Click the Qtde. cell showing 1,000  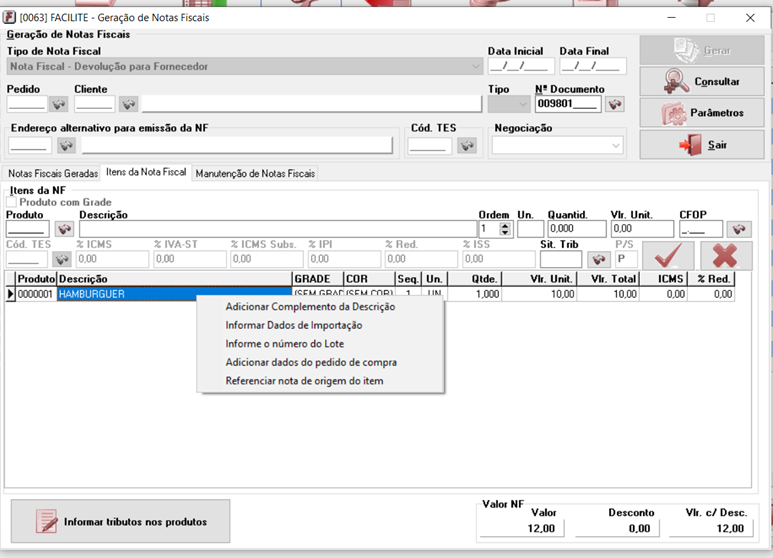click(475, 294)
